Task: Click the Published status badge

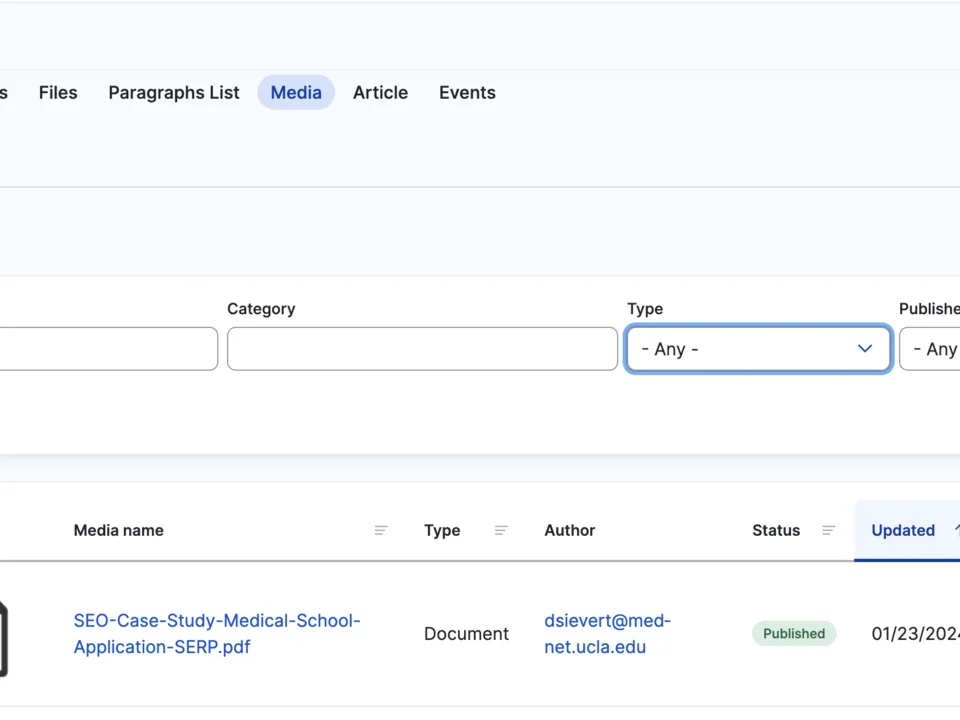Action: coord(794,633)
